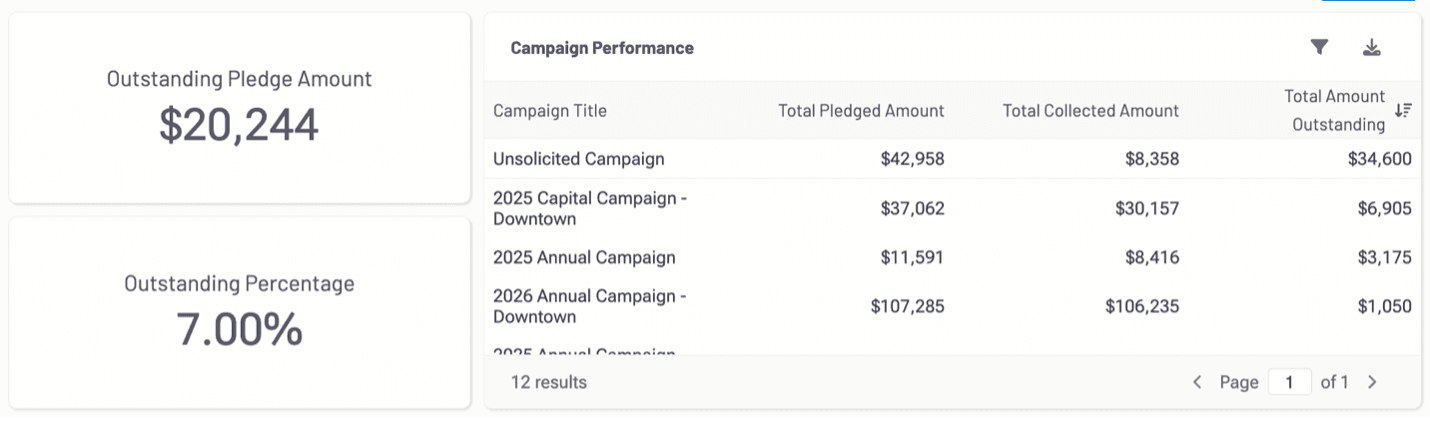Download the Campaign Performance table data
The image size is (1430, 421).
pos(1372,47)
